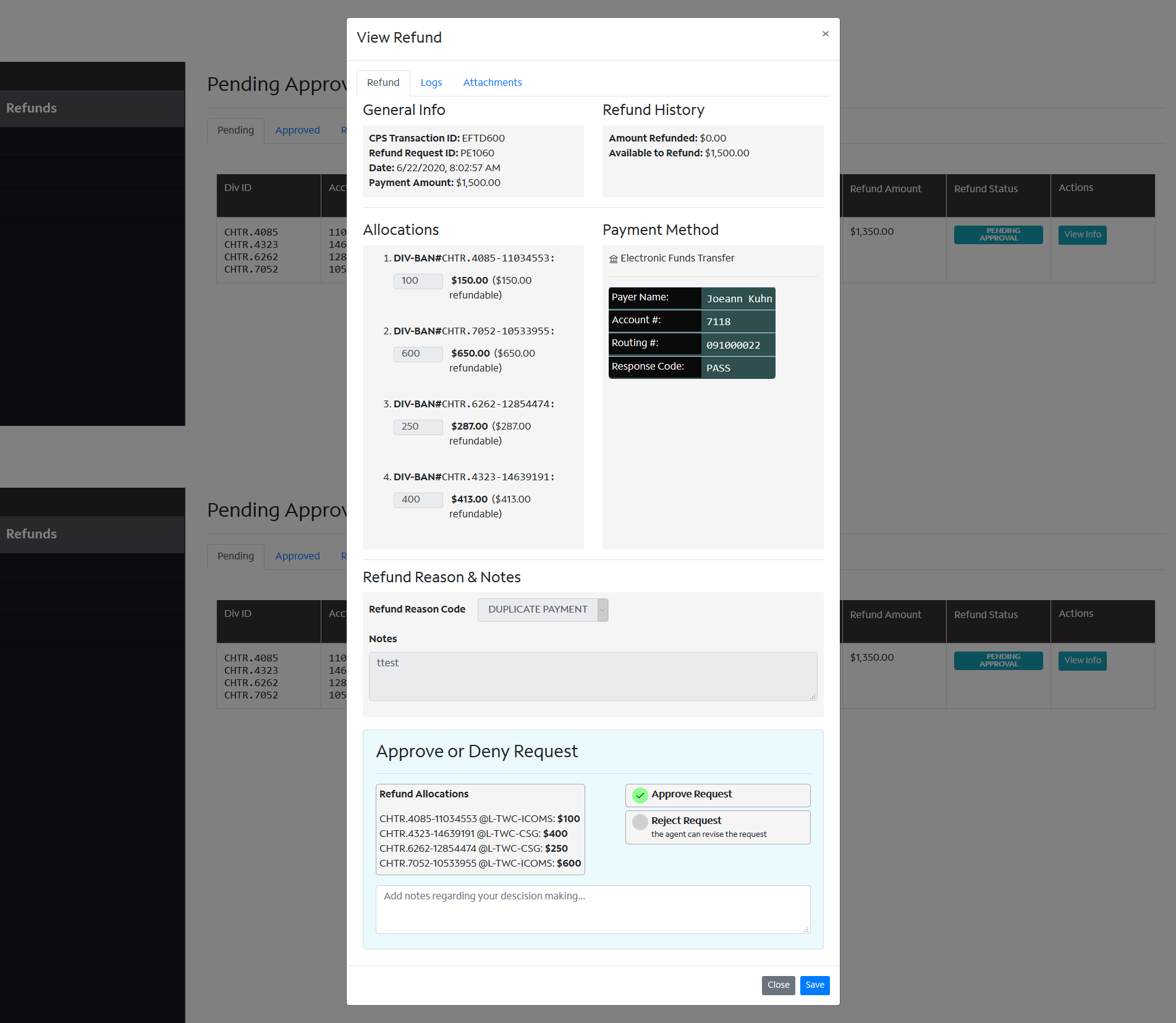
Task: Open the top Approved tab in background
Action: click(297, 130)
